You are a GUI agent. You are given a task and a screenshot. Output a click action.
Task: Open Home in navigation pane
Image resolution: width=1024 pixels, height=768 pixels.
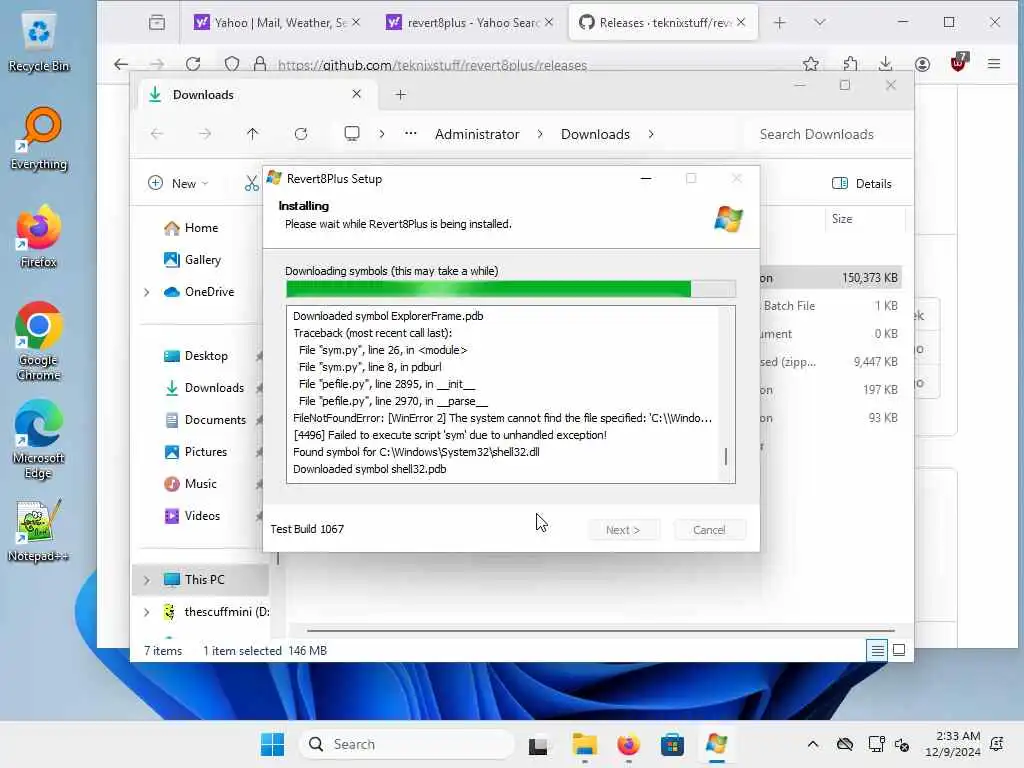[x=201, y=228]
